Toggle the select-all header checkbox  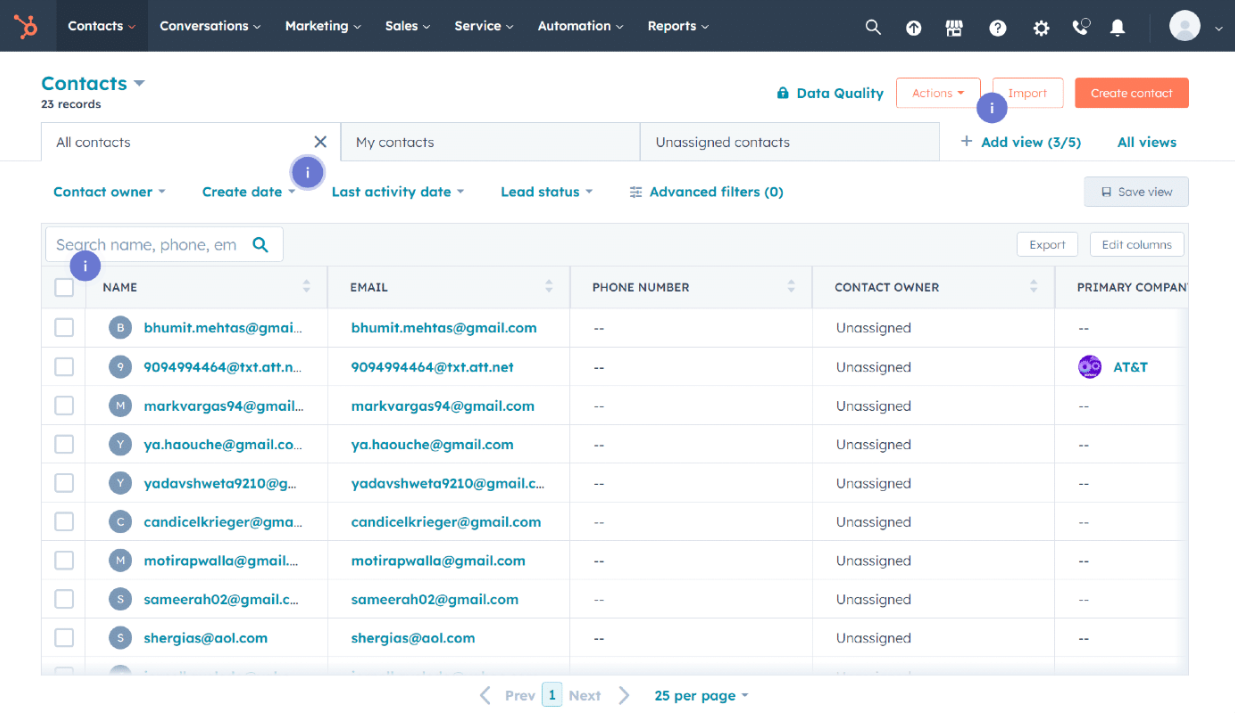tap(64, 287)
